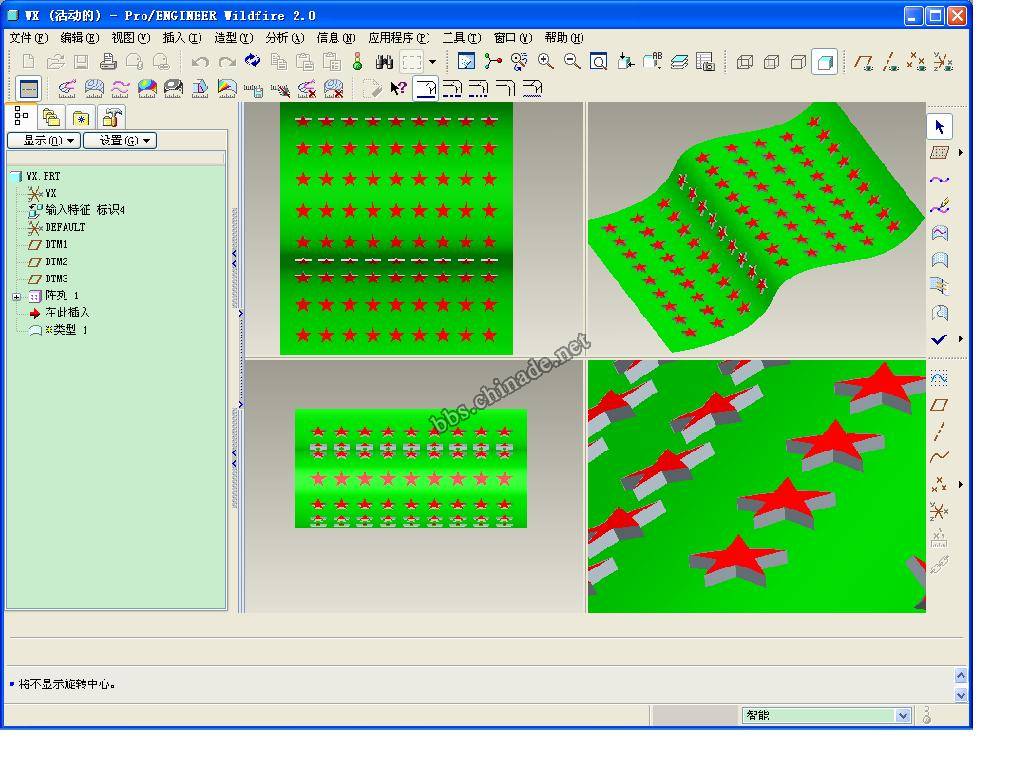Image resolution: width=1024 pixels, height=768 pixels.
Task: Select VX.PRT root in model tree
Action: coord(43,176)
